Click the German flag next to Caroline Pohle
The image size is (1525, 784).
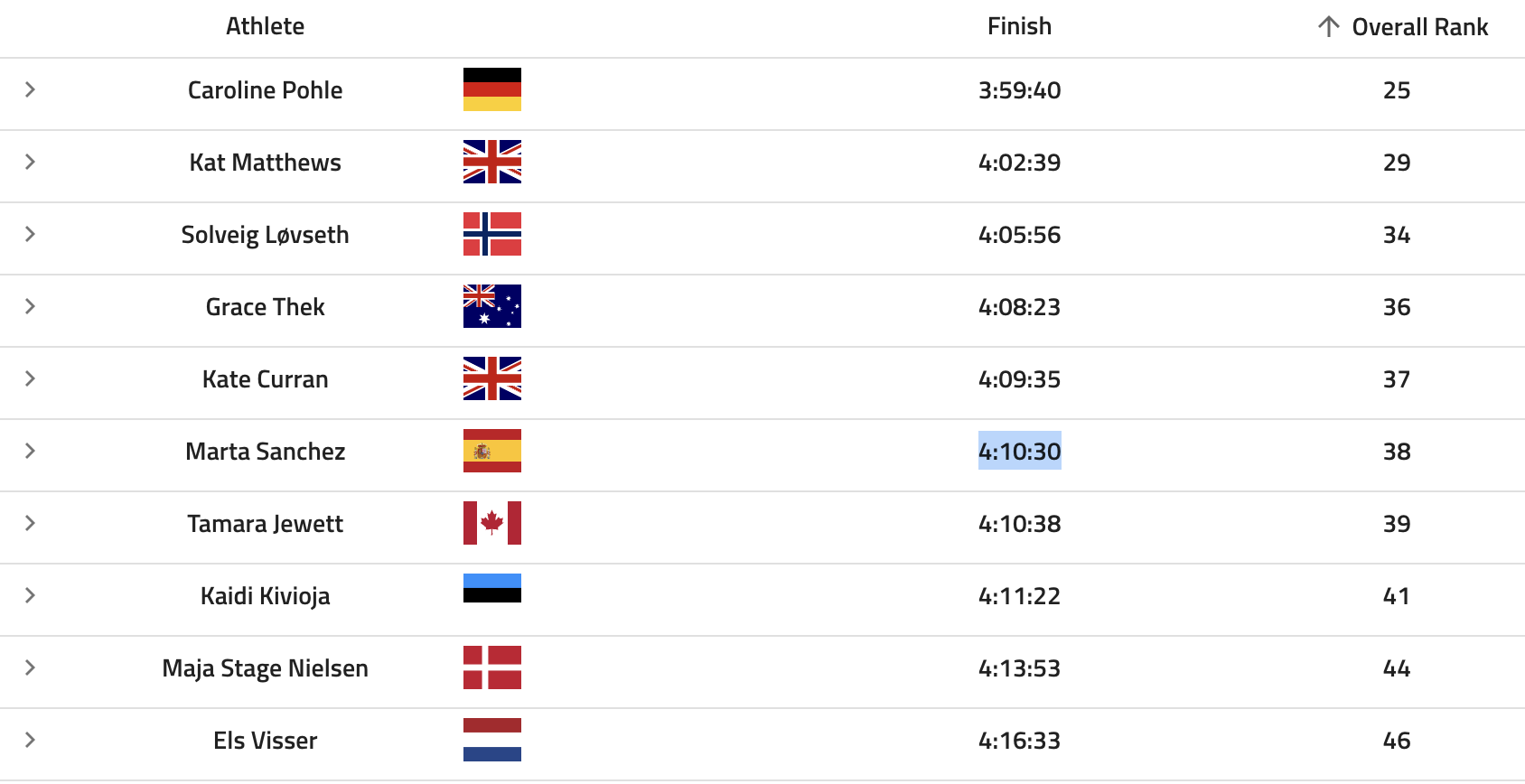(492, 89)
